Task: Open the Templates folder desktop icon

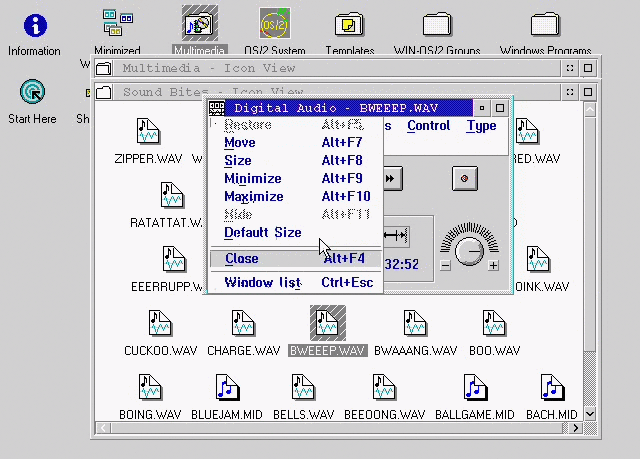Action: [x=349, y=24]
